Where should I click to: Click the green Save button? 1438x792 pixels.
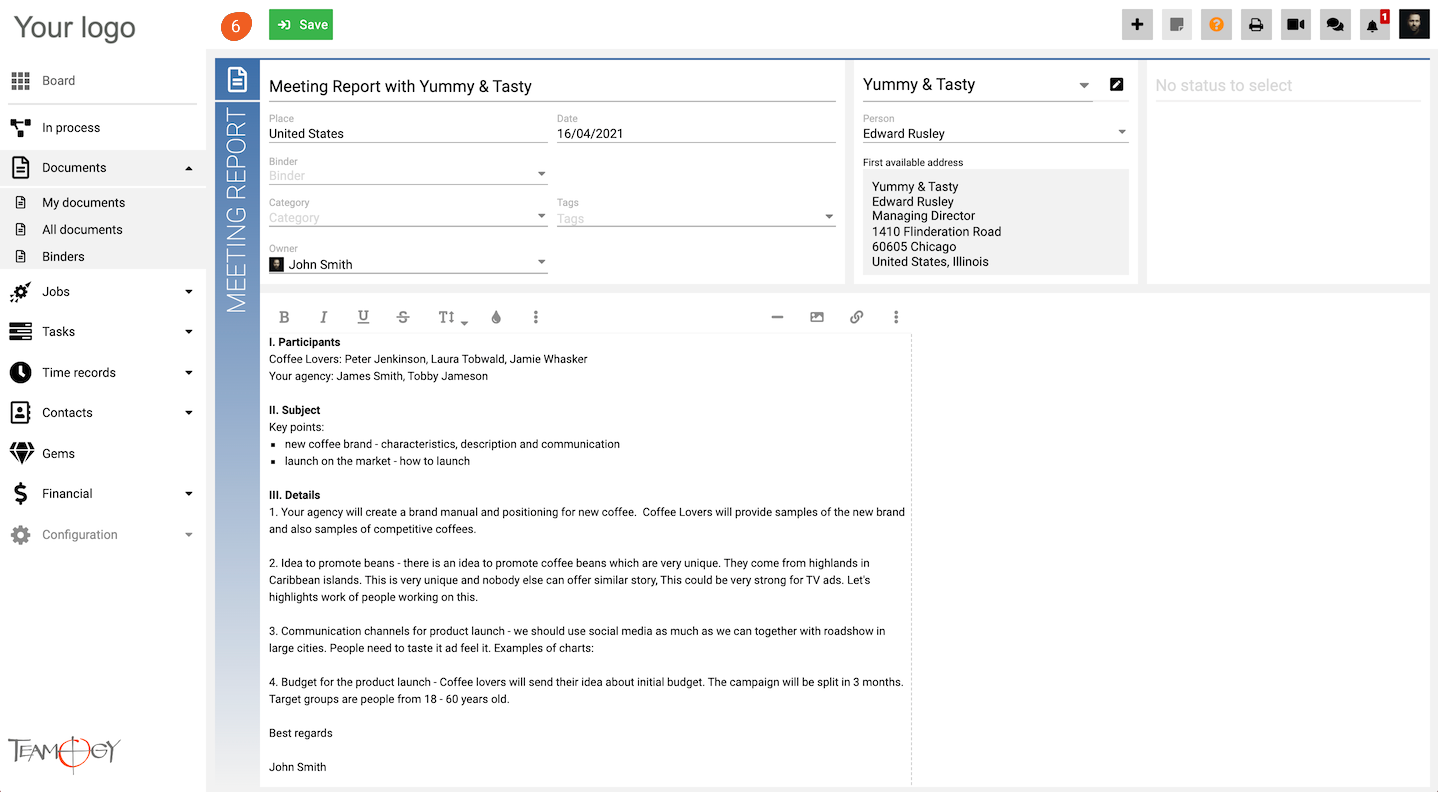300,25
